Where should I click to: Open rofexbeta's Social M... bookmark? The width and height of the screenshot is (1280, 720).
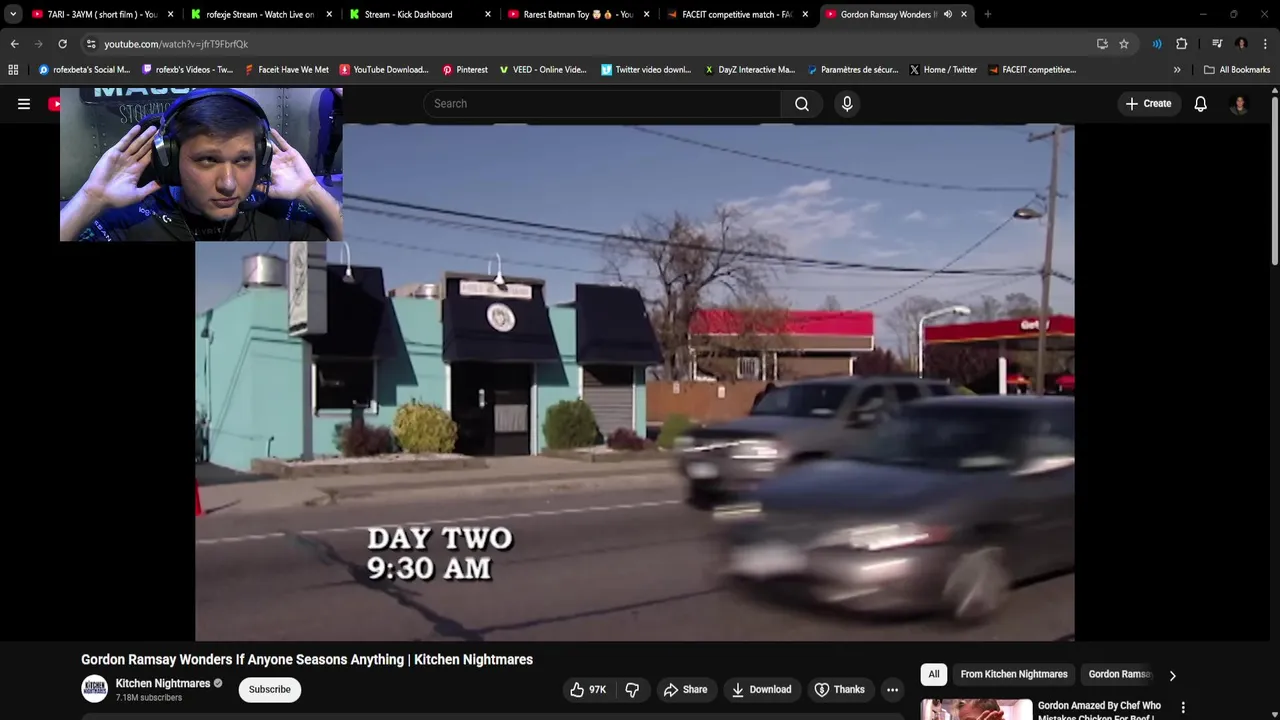click(84, 70)
